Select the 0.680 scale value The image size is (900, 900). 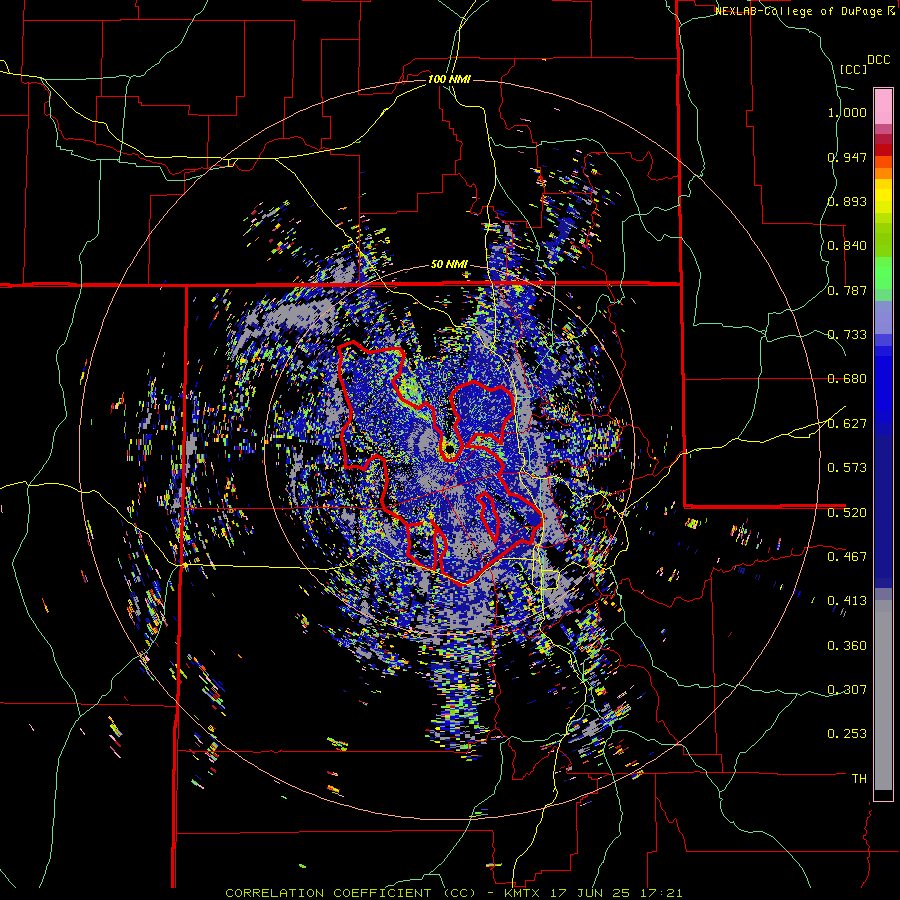coord(847,379)
